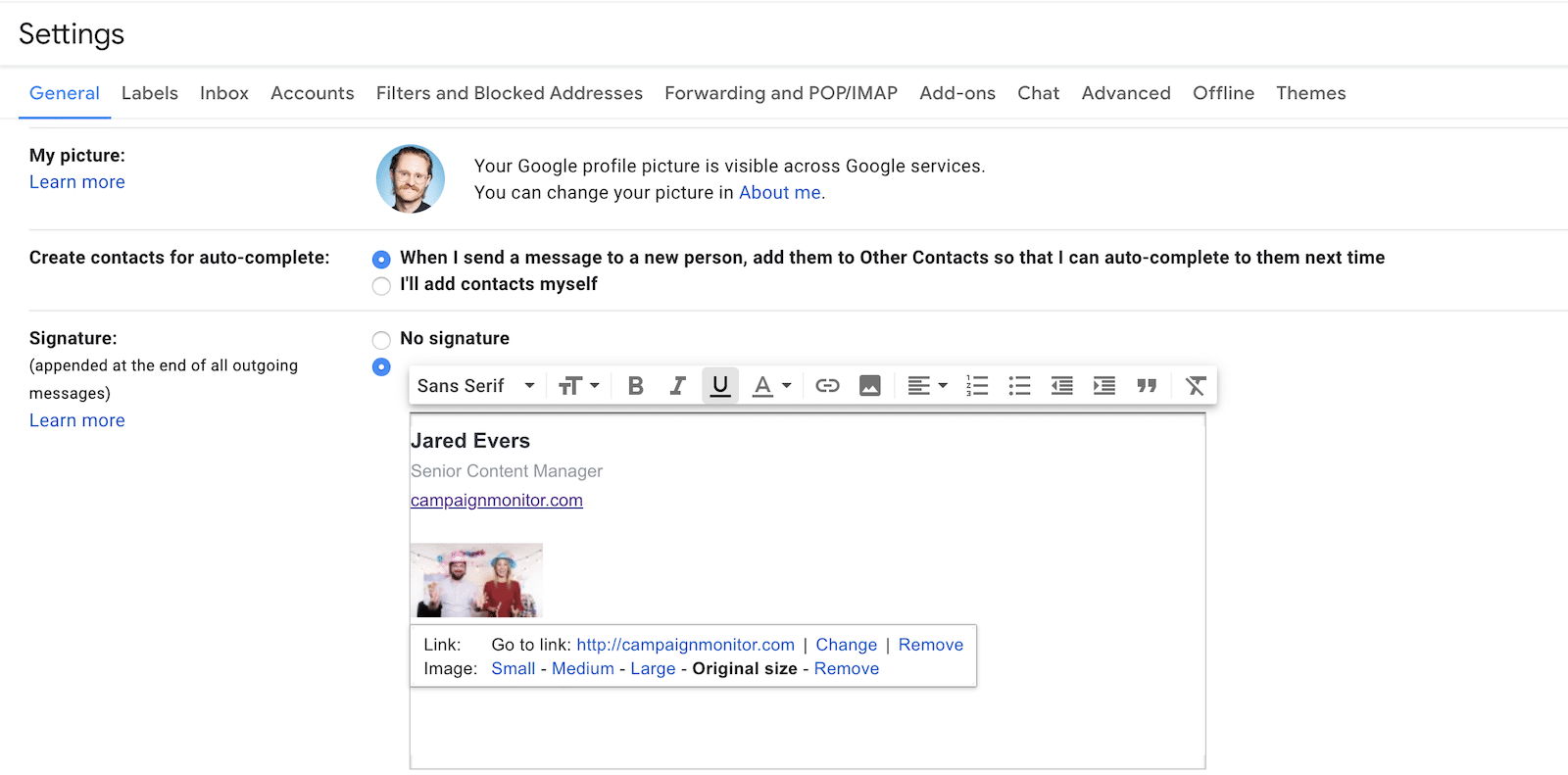Open Forwarding and POP/IMAP tab
Screen dimensions: 1568x775
coord(781,93)
